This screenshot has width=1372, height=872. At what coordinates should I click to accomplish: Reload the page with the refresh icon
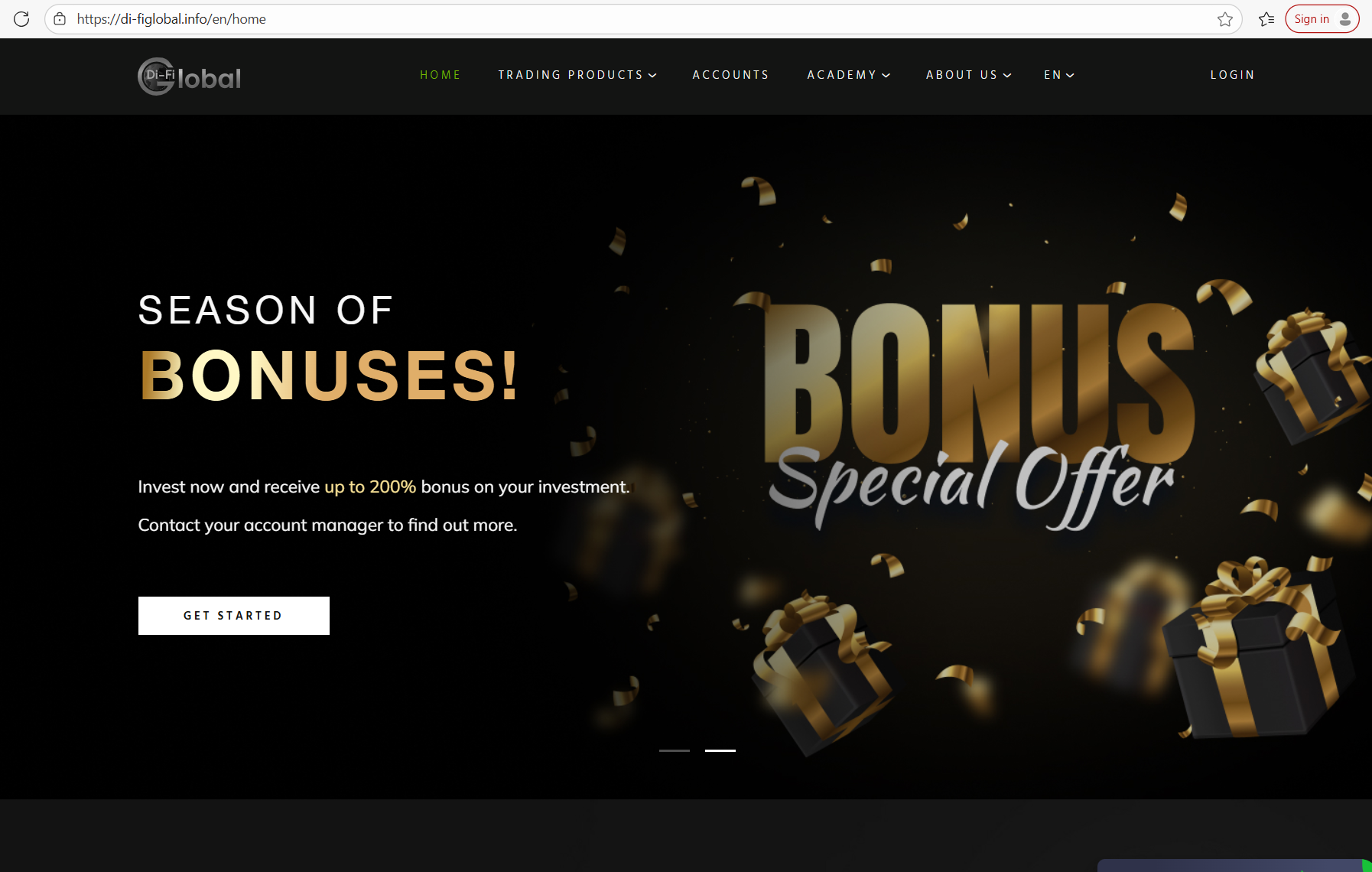(x=21, y=19)
